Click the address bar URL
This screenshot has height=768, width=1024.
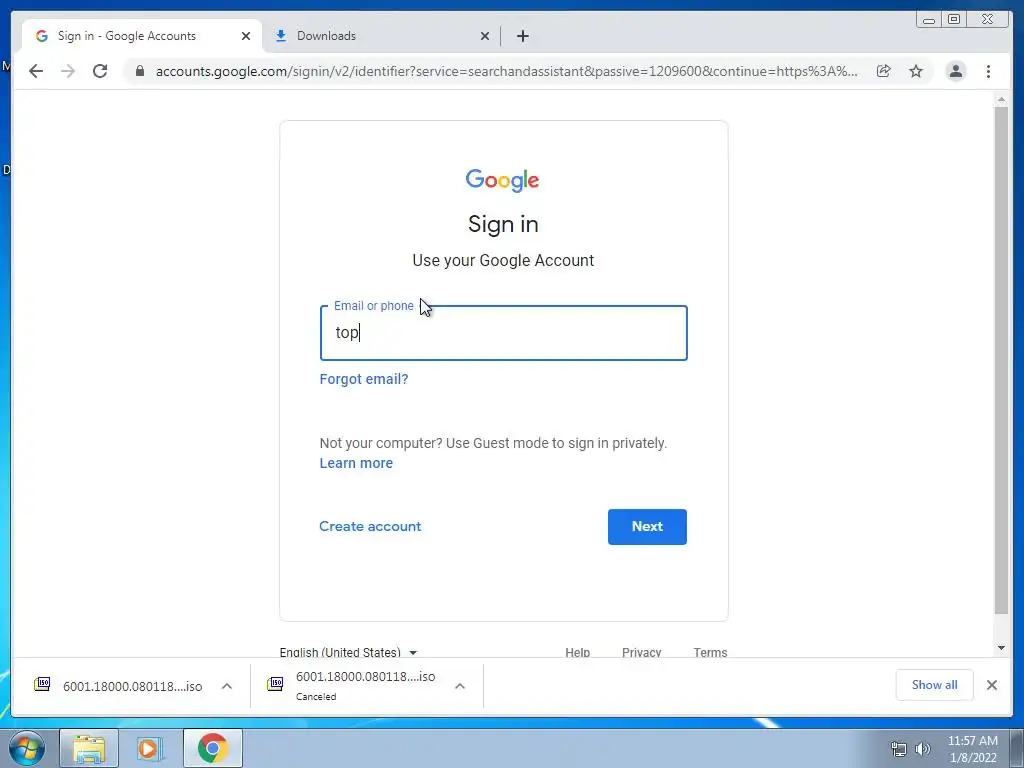(507, 71)
